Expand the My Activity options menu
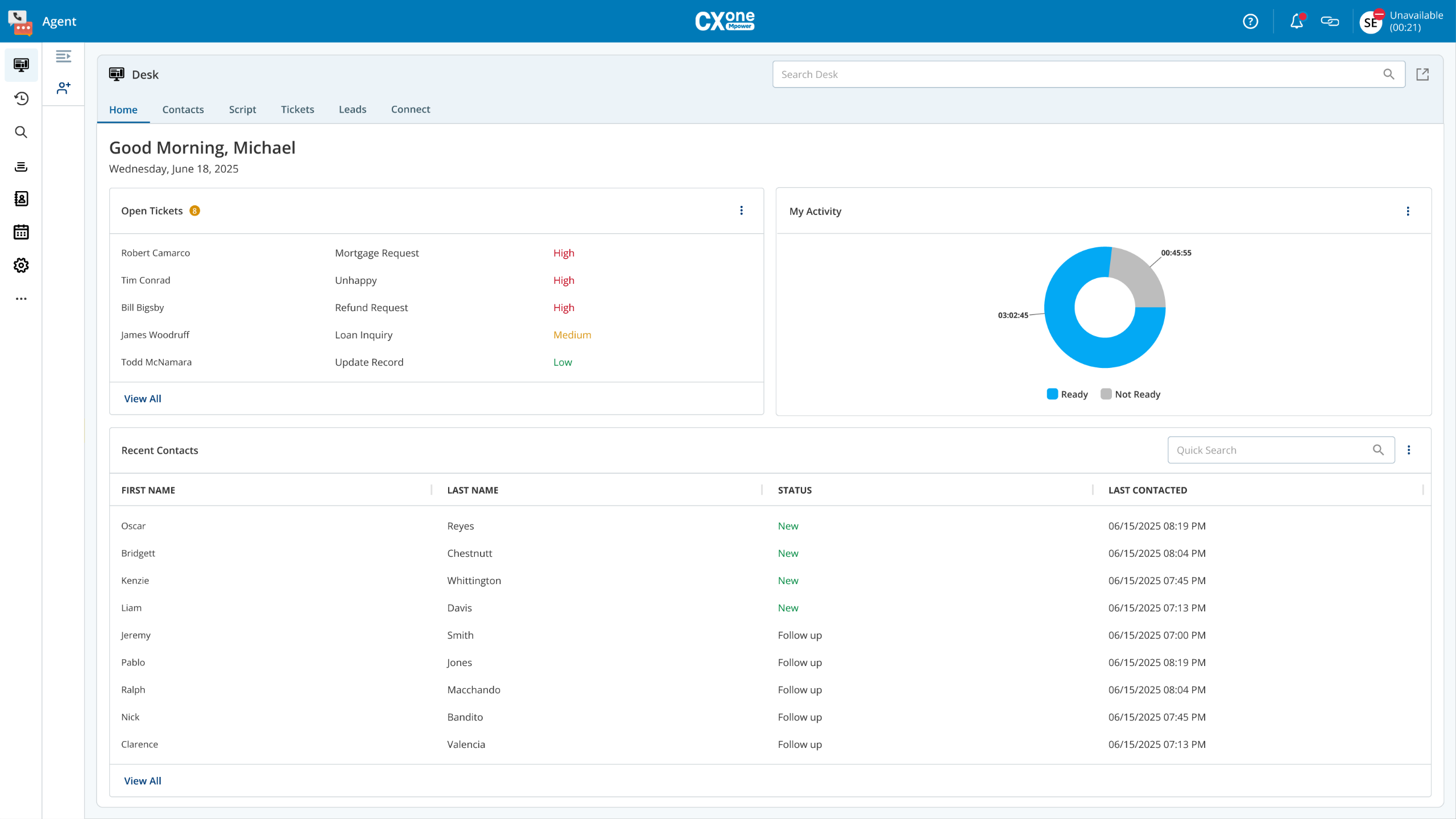The image size is (1456, 819). click(x=1408, y=211)
